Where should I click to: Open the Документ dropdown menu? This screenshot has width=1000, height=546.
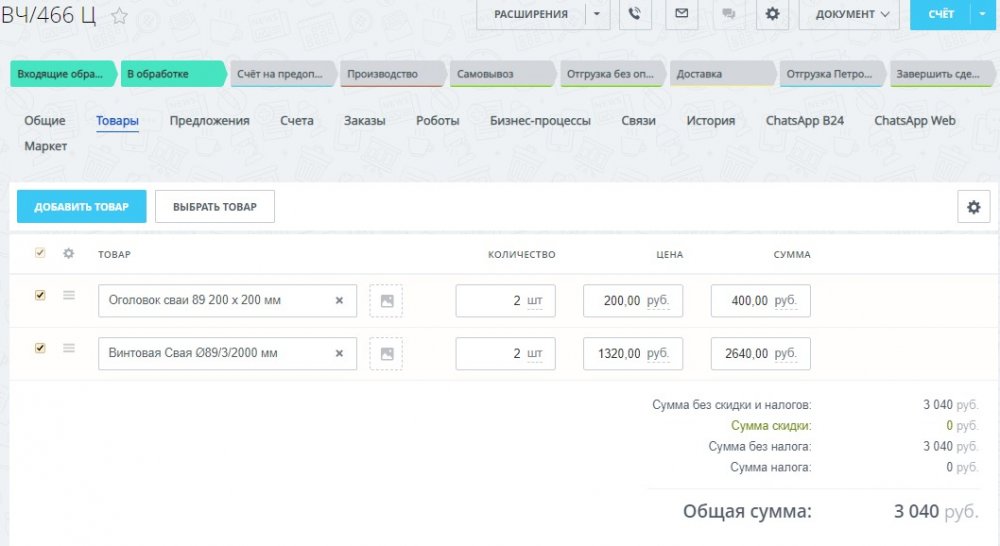[851, 14]
